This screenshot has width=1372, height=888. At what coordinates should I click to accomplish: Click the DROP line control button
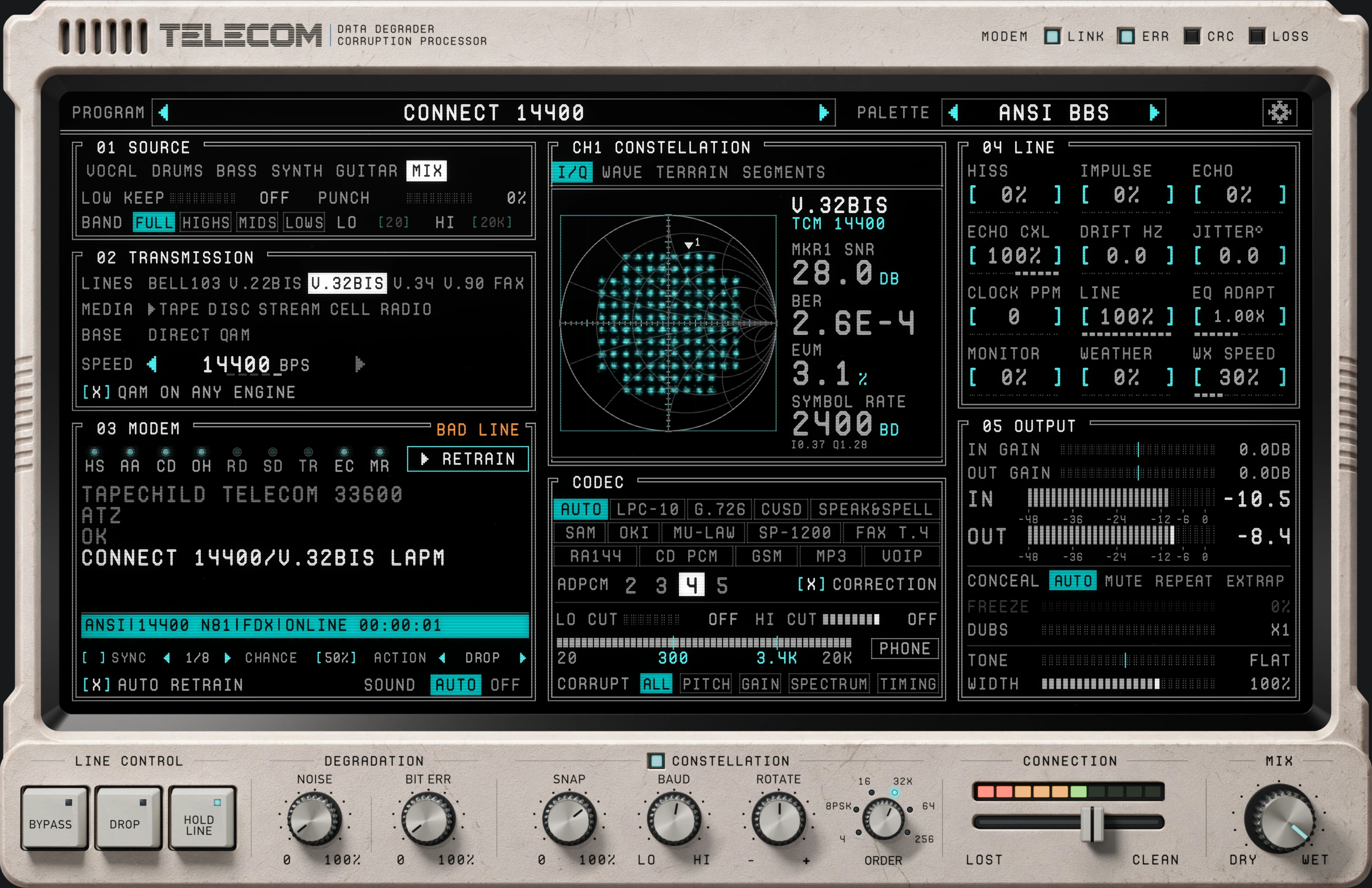(128, 818)
